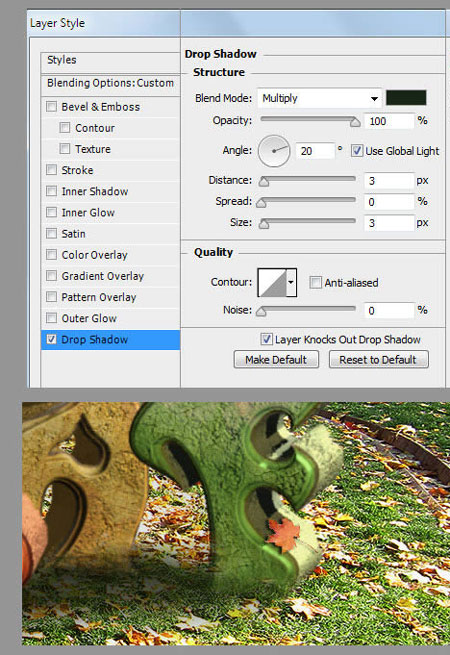Viewport: 450px width, 655px height.
Task: Uncheck the Drop Shadow checkbox
Action: click(51, 339)
